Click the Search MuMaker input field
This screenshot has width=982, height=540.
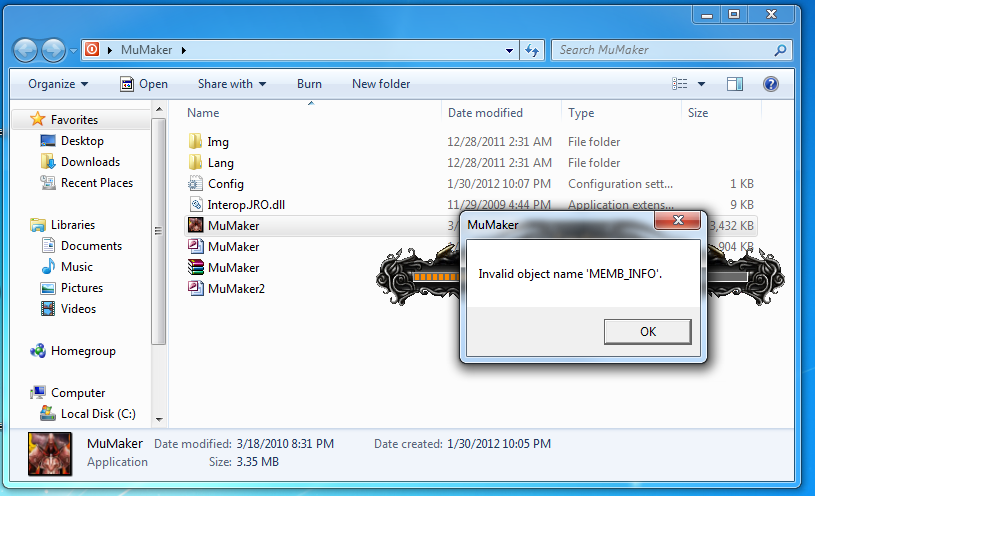click(x=660, y=50)
